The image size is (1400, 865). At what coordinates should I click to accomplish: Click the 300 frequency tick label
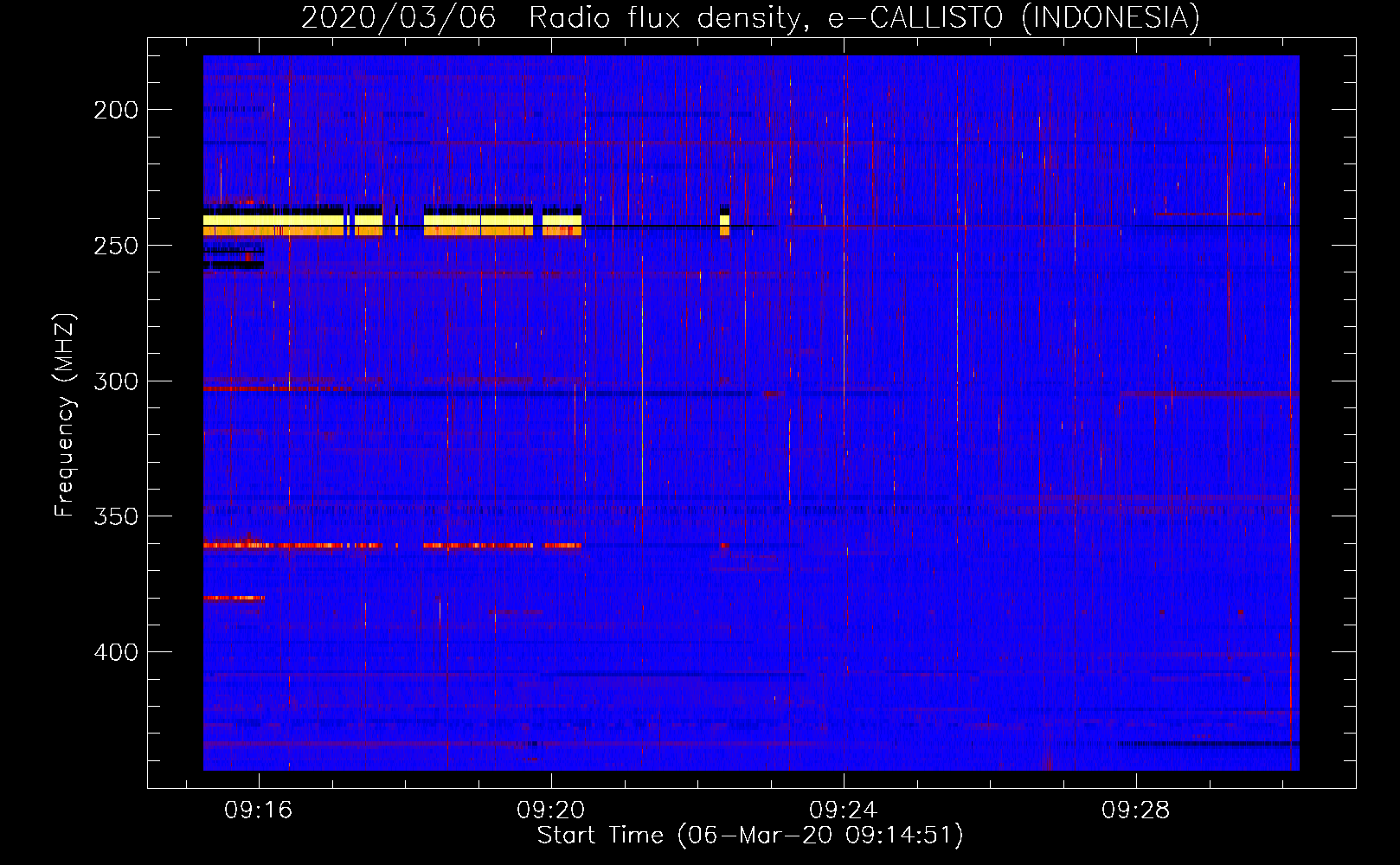click(116, 381)
